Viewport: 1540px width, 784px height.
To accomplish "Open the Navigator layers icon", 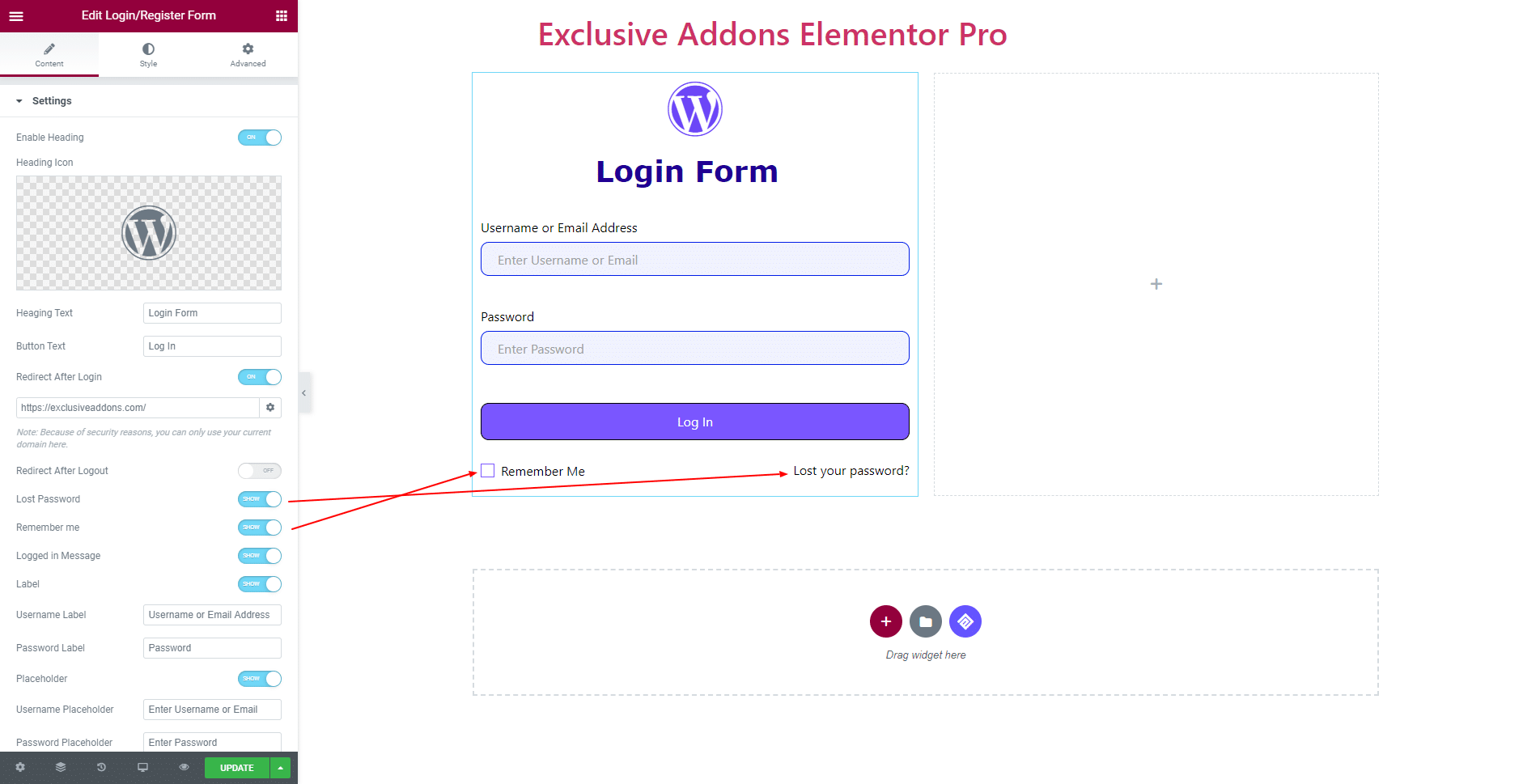I will pyautogui.click(x=61, y=767).
